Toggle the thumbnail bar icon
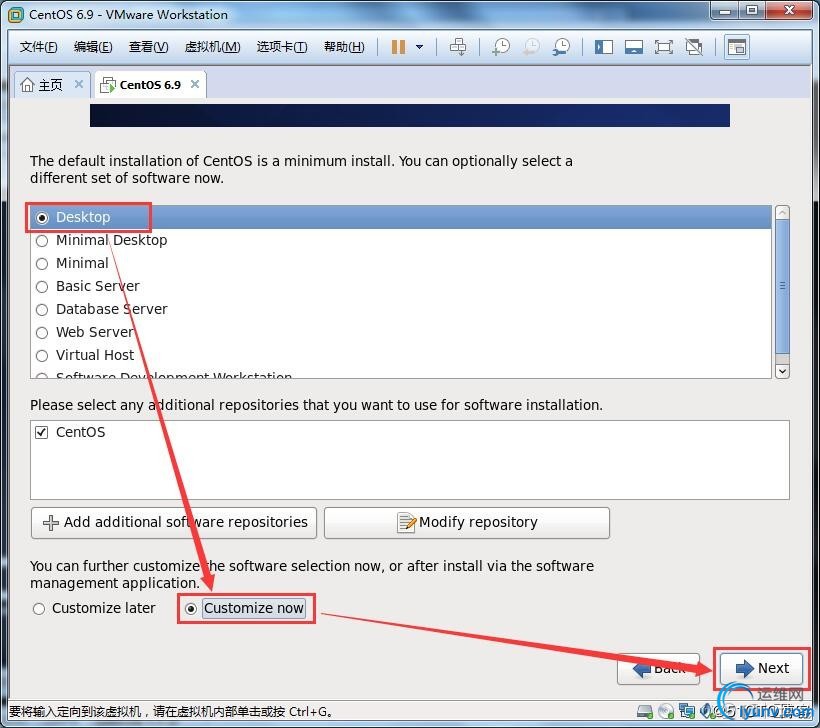 pyautogui.click(x=634, y=47)
